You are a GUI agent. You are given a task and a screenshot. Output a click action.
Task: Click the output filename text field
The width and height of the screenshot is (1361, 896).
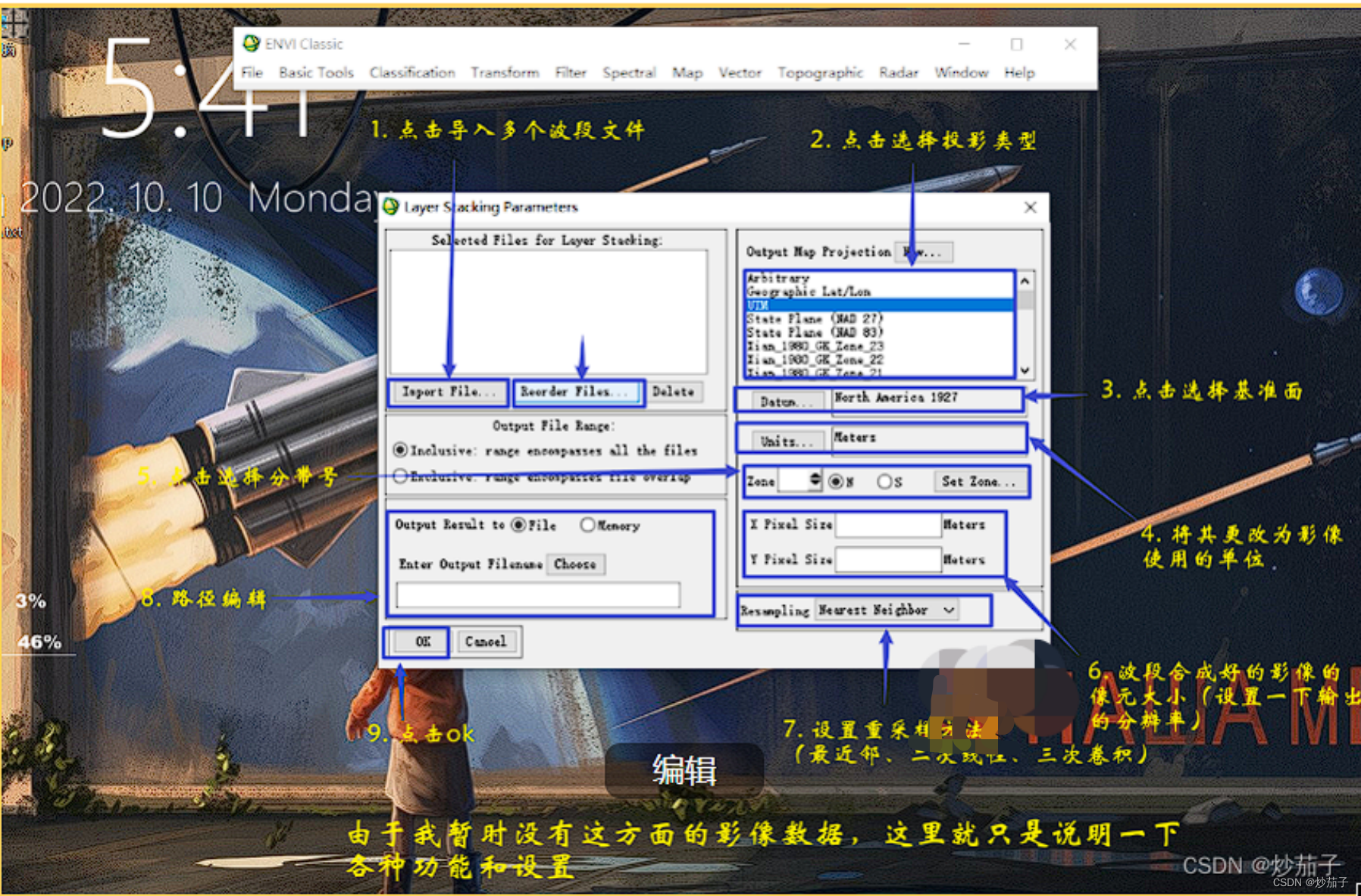[x=538, y=595]
